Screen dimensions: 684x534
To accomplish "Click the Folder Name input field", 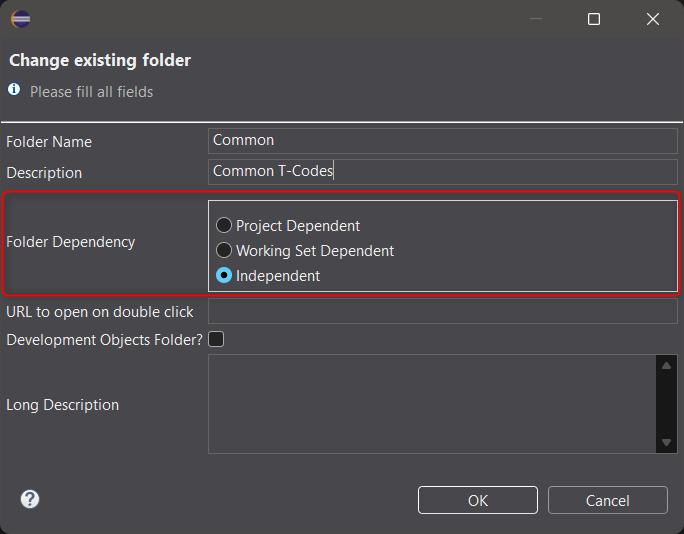I will click(443, 140).
